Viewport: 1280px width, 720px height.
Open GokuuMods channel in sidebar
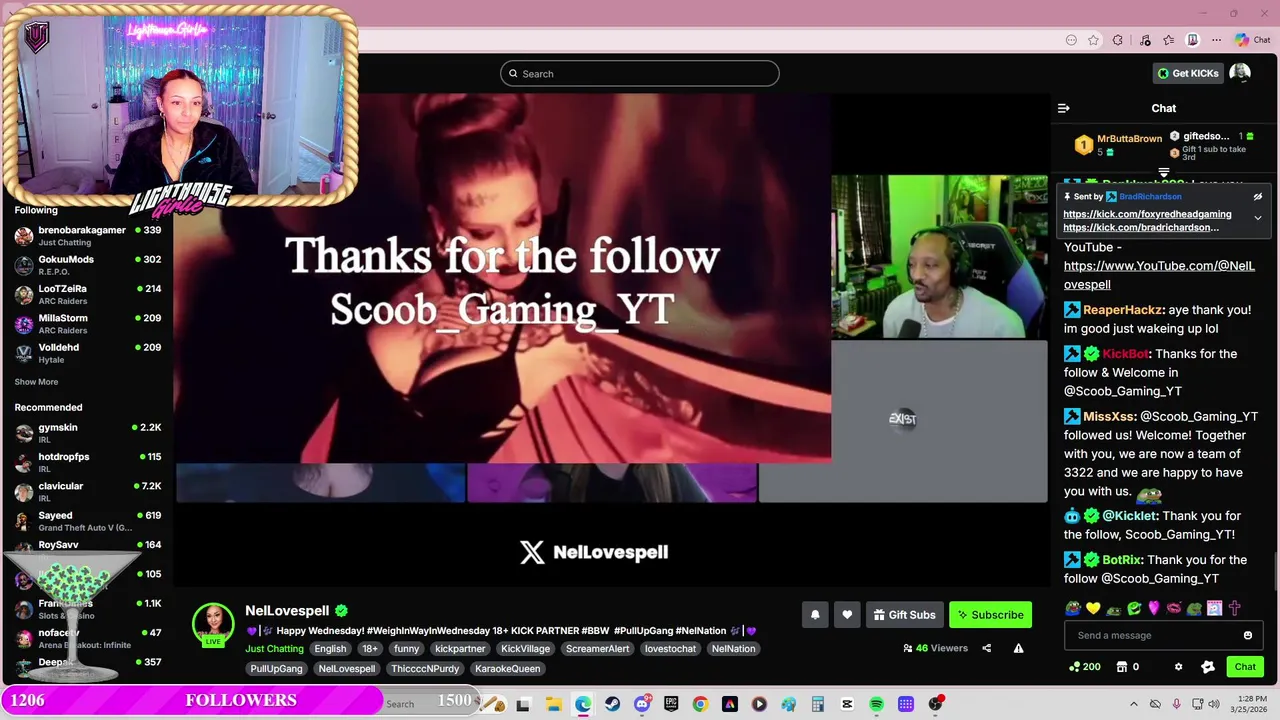88,265
